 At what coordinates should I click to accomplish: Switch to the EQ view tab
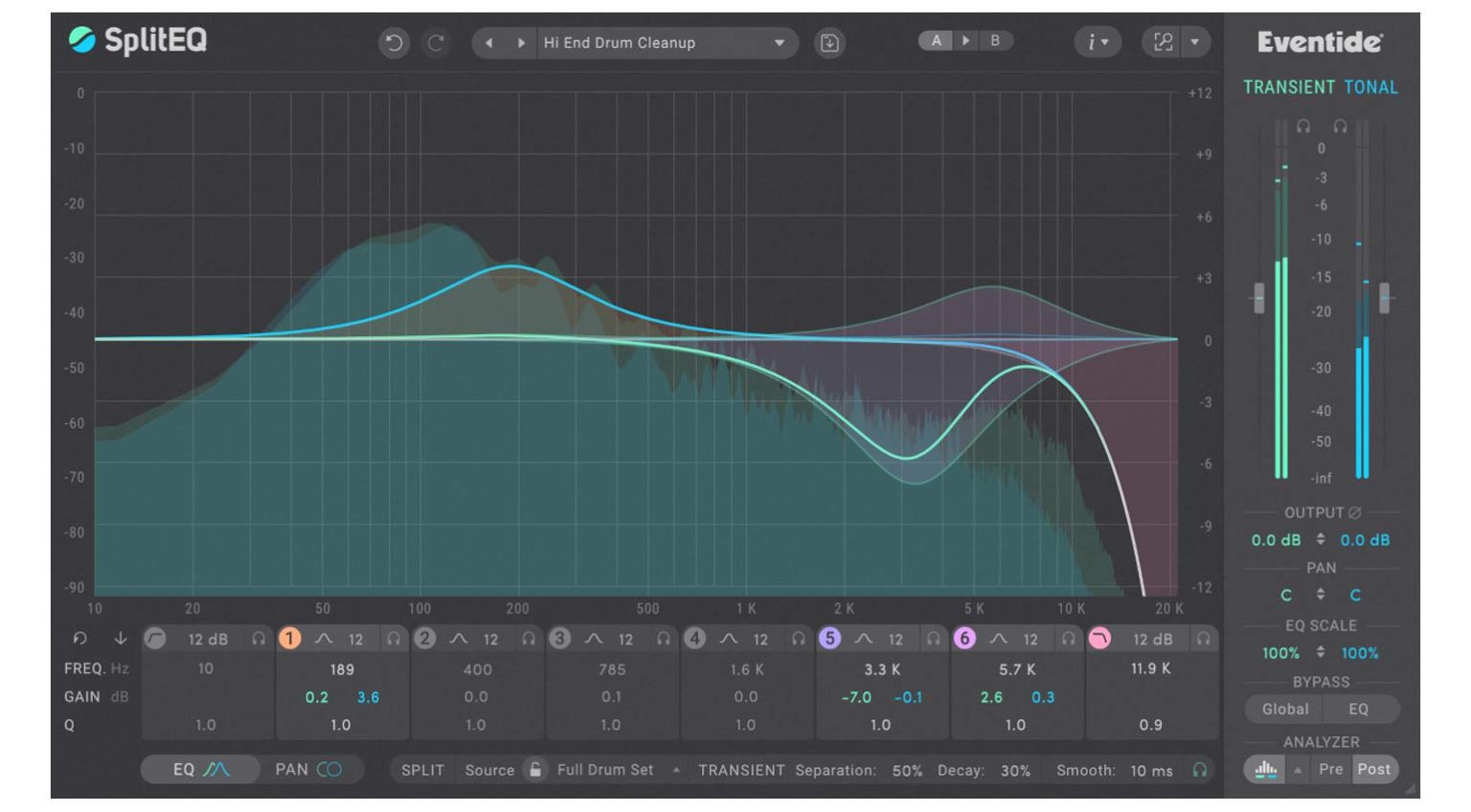click(201, 769)
